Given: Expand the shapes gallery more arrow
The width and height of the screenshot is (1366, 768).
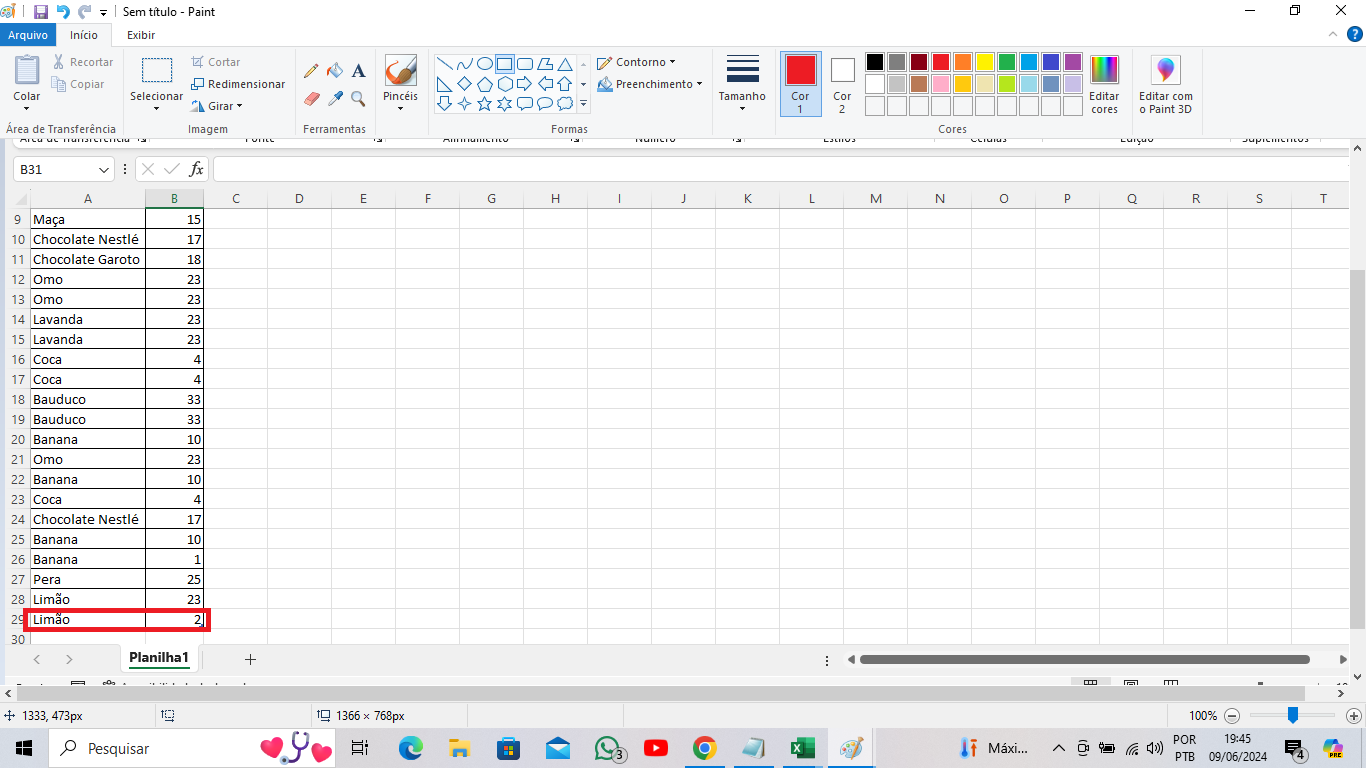Looking at the screenshot, I should 584,103.
